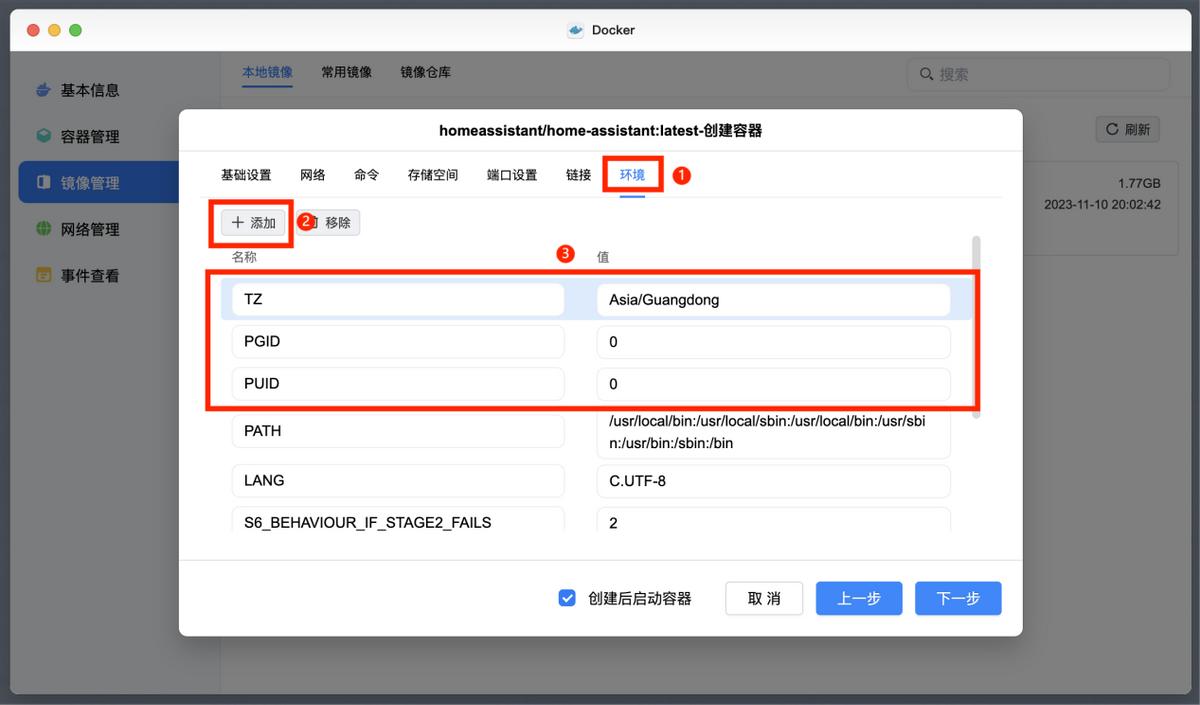Click the Docker whale title icon

point(575,30)
